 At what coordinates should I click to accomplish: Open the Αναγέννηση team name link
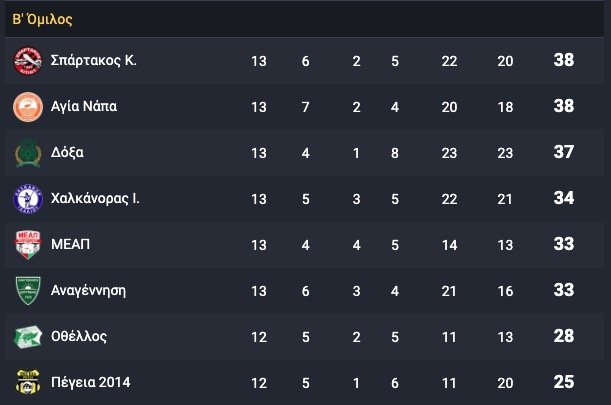click(x=88, y=291)
